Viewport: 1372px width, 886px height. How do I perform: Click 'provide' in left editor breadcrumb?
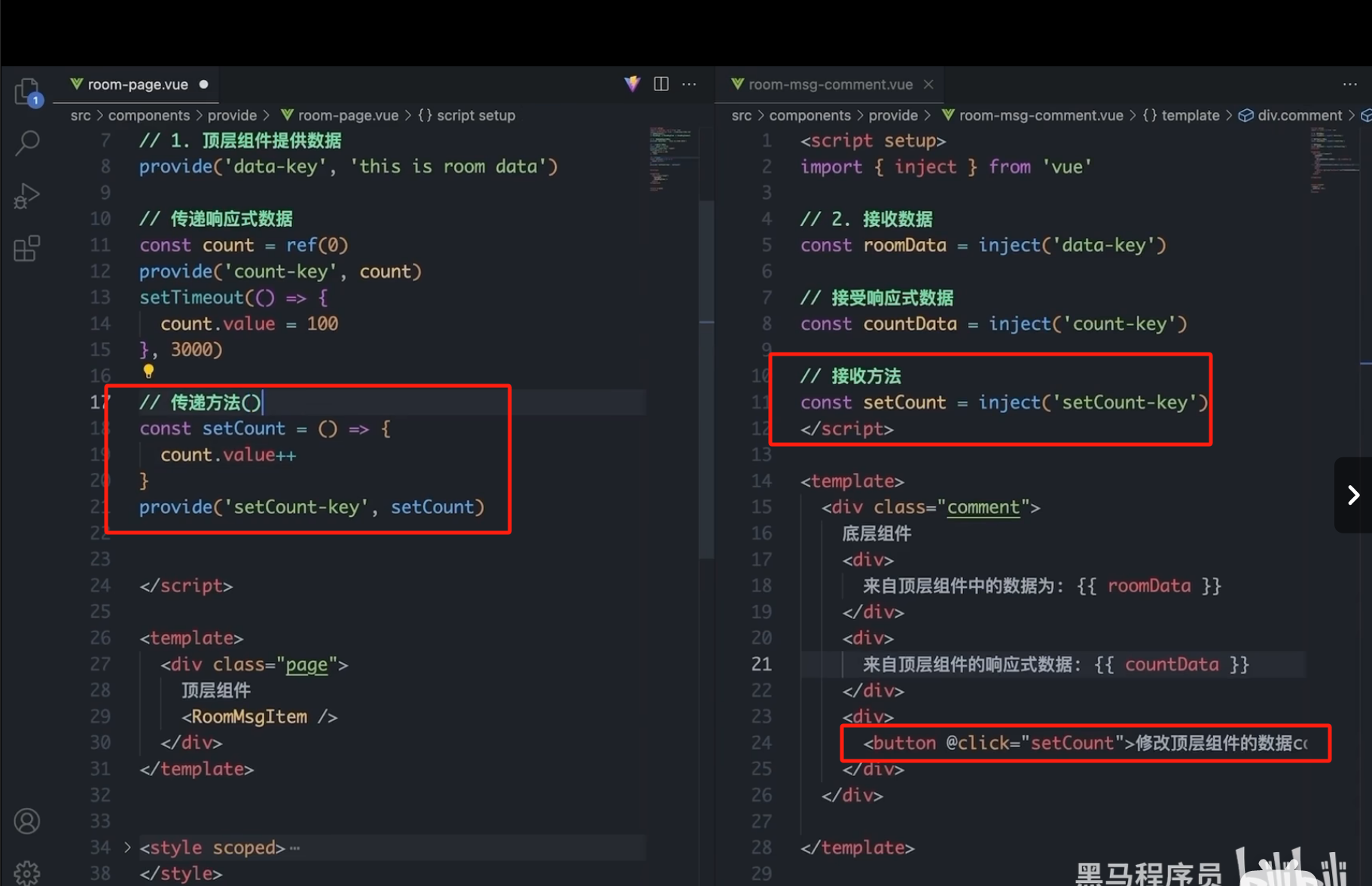click(x=232, y=115)
